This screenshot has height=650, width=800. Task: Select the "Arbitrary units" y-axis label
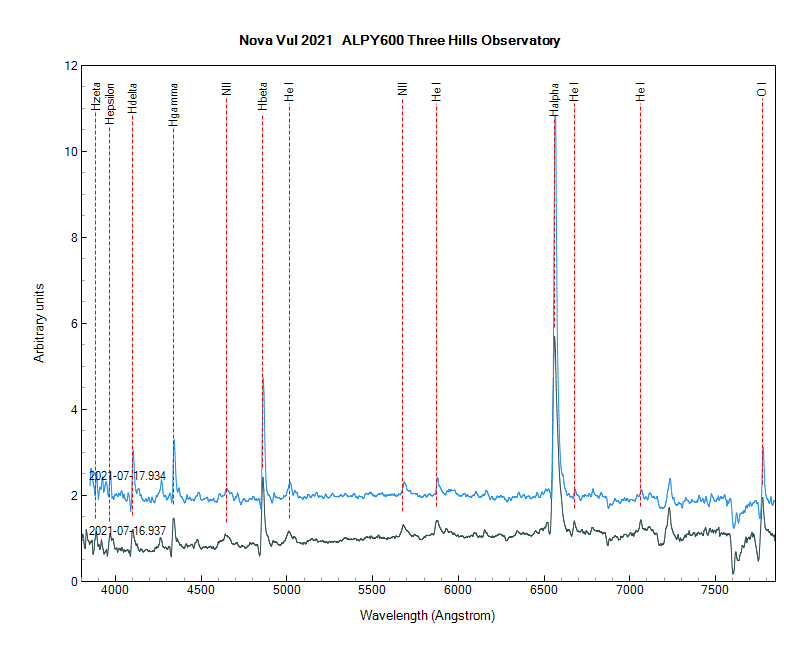[x=39, y=323]
